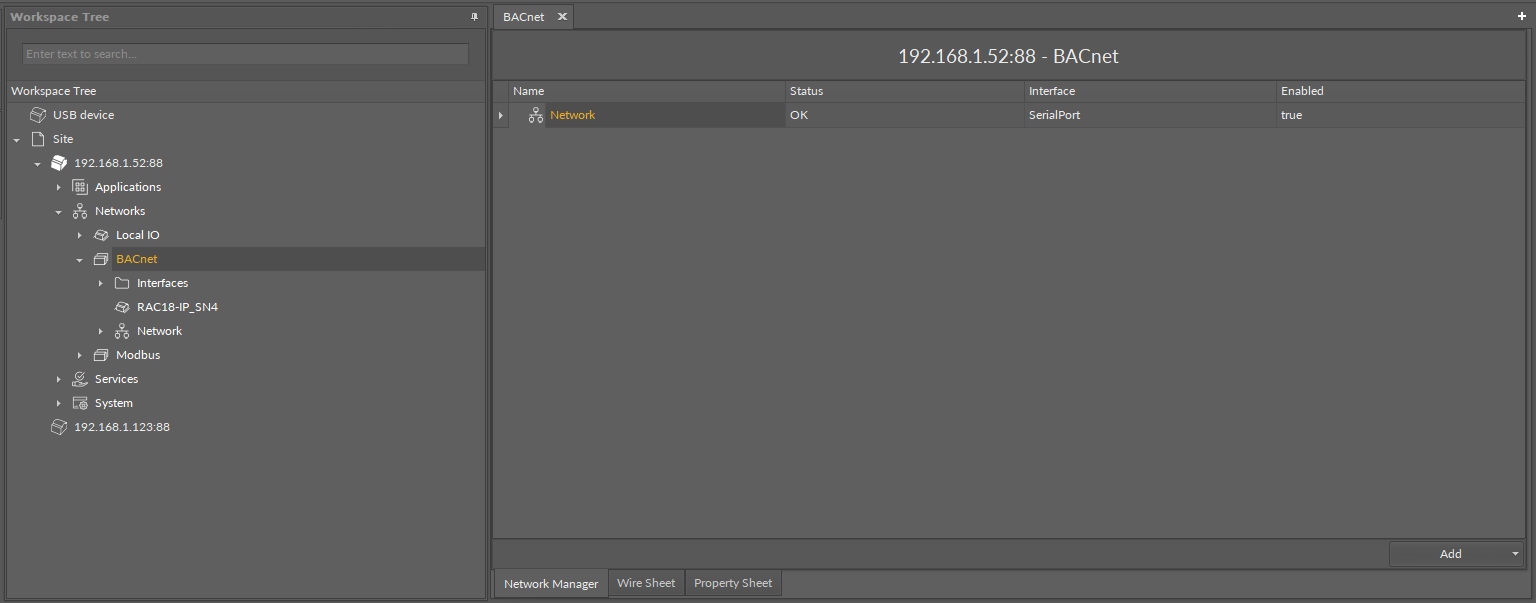The image size is (1536, 603).
Task: Open the Add button dropdown arrow
Action: click(1515, 554)
